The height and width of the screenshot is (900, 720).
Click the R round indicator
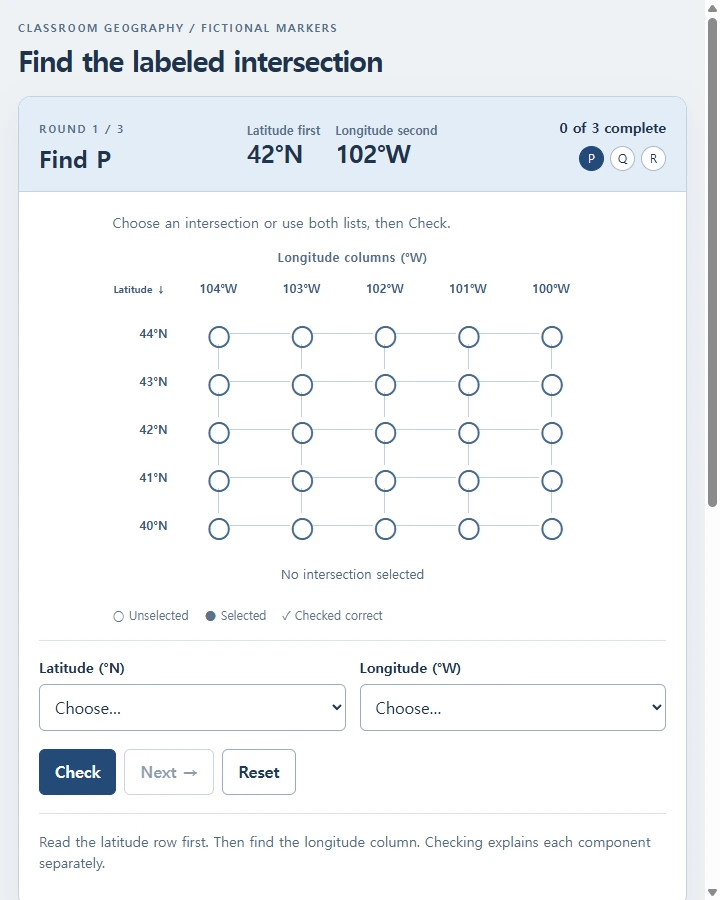pos(653,158)
